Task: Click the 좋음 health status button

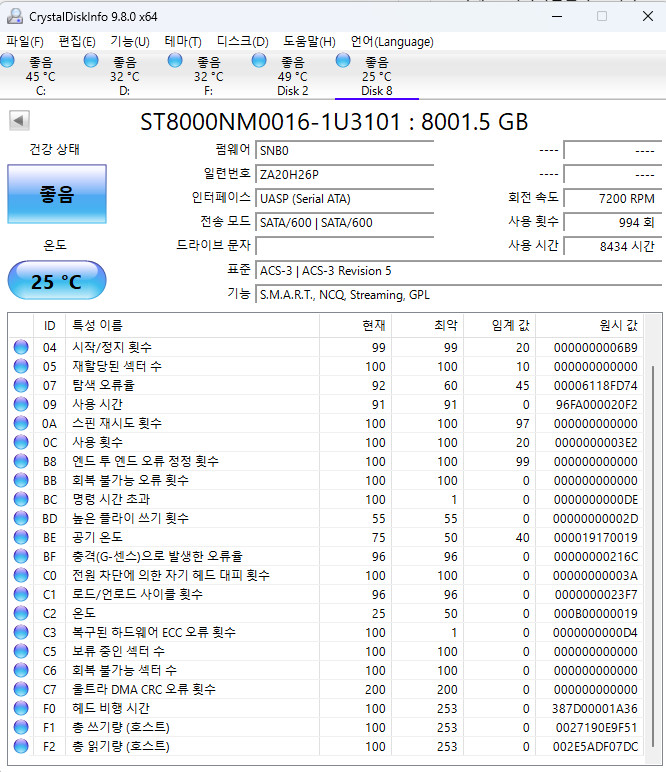Action: [x=57, y=194]
